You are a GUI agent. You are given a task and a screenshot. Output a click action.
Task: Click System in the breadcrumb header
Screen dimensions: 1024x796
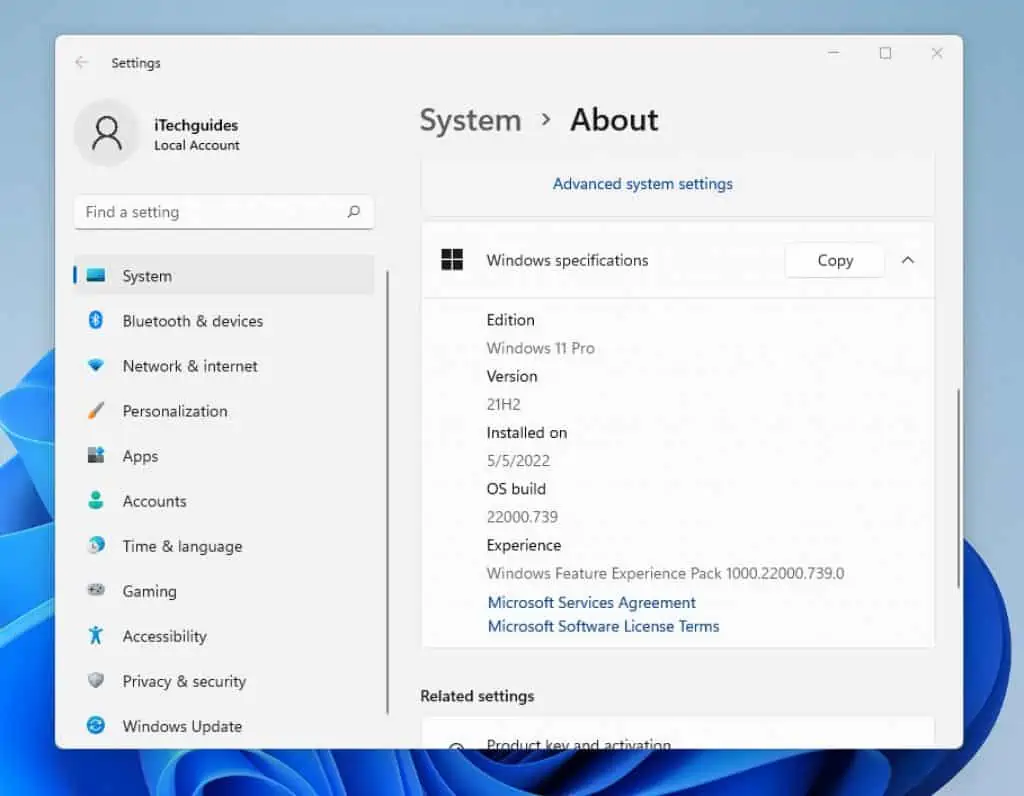[x=470, y=120]
